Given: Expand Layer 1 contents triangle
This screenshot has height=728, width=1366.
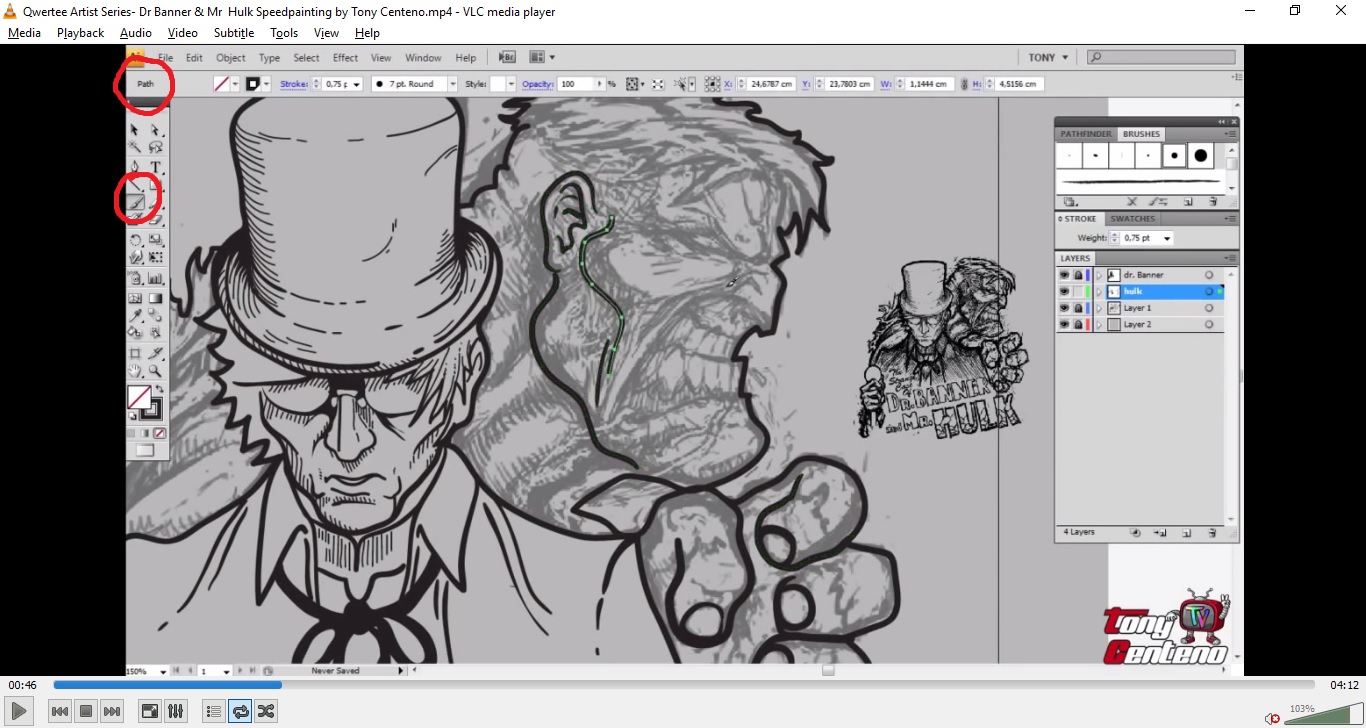Looking at the screenshot, I should pos(1099,308).
